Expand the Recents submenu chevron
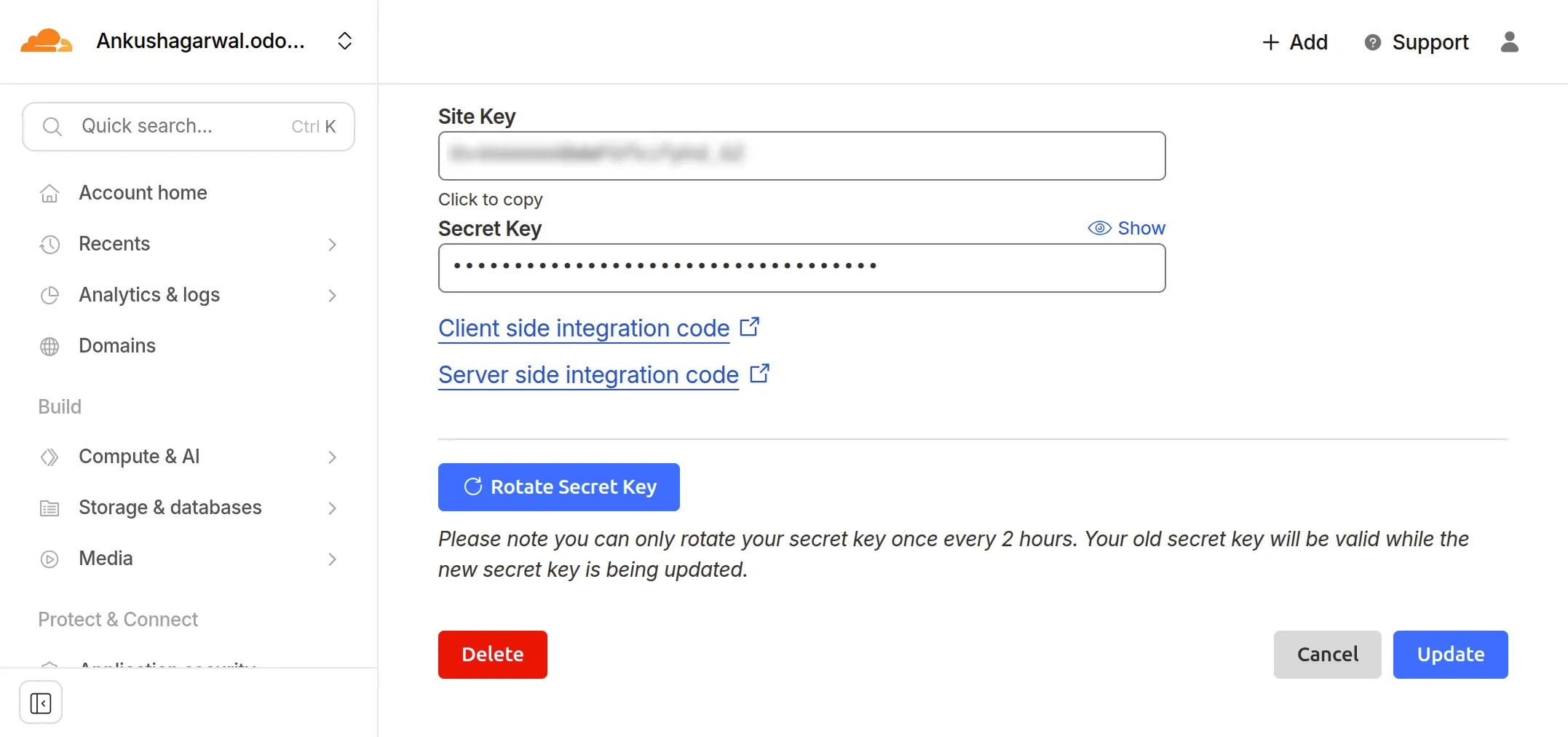The width and height of the screenshot is (1568, 737). tap(332, 244)
